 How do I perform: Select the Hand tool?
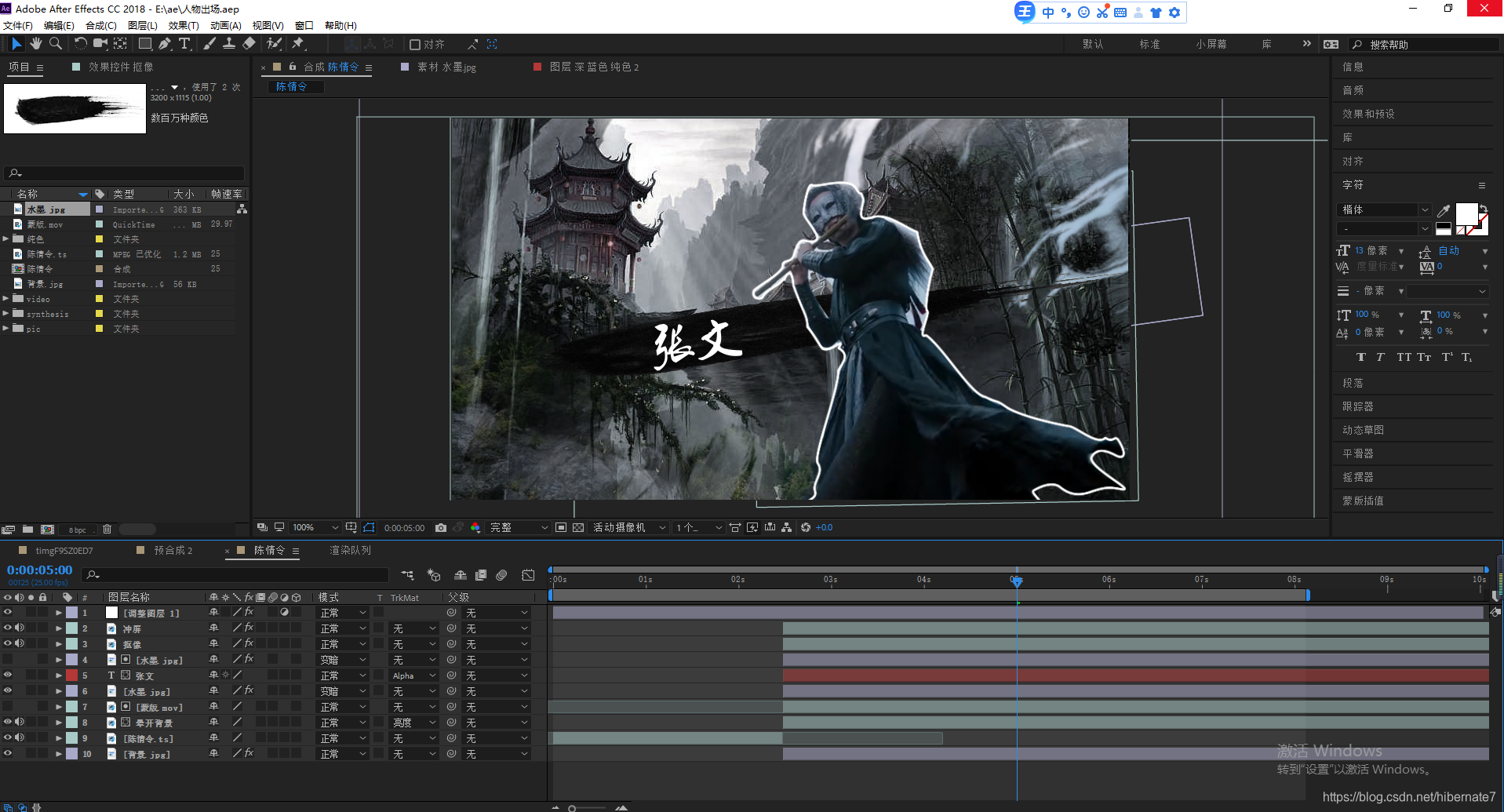36,44
